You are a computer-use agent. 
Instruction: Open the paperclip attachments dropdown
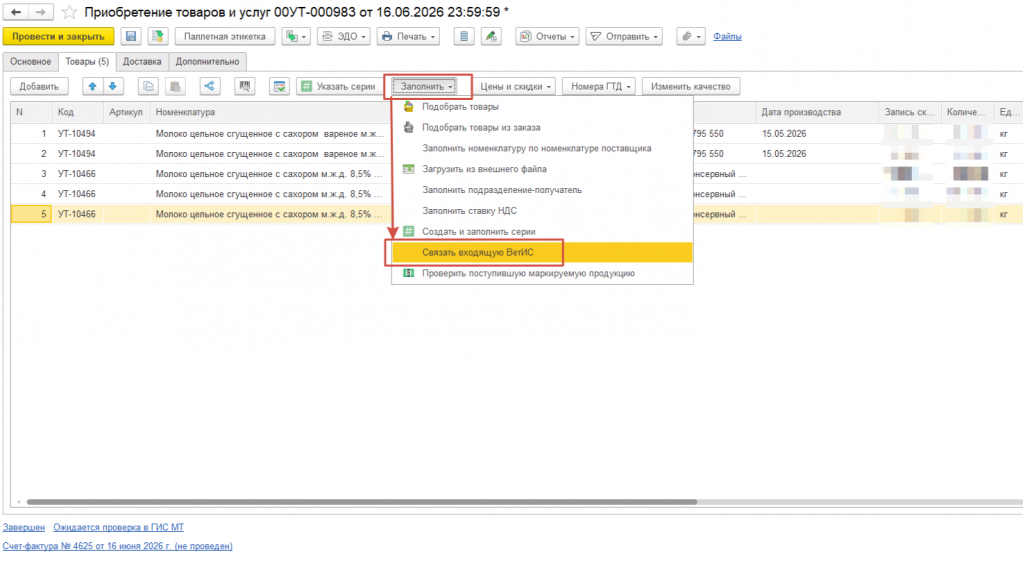click(x=691, y=37)
